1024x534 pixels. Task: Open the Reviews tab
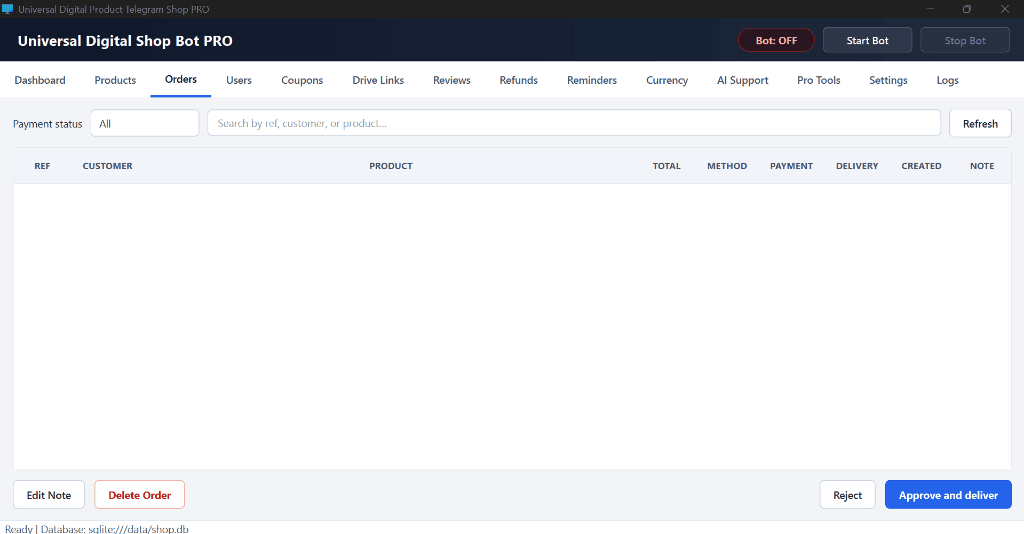pos(452,80)
